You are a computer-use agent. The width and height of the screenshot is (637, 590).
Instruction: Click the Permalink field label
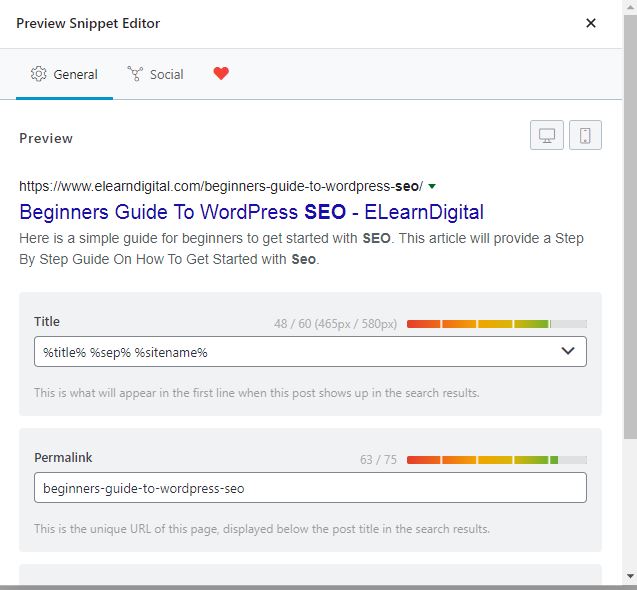coord(63,458)
